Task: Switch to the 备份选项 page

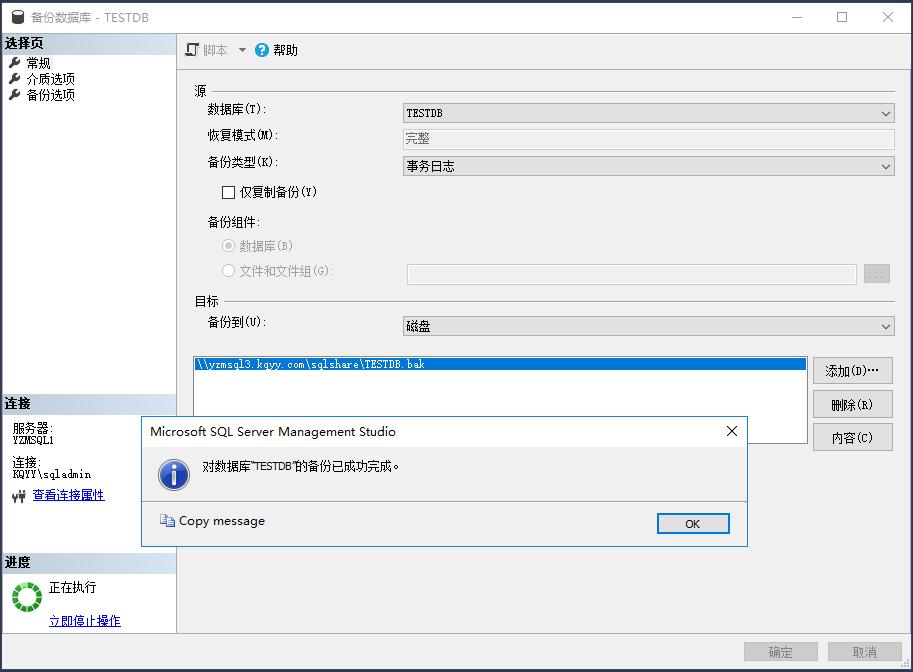Action: tap(50, 95)
